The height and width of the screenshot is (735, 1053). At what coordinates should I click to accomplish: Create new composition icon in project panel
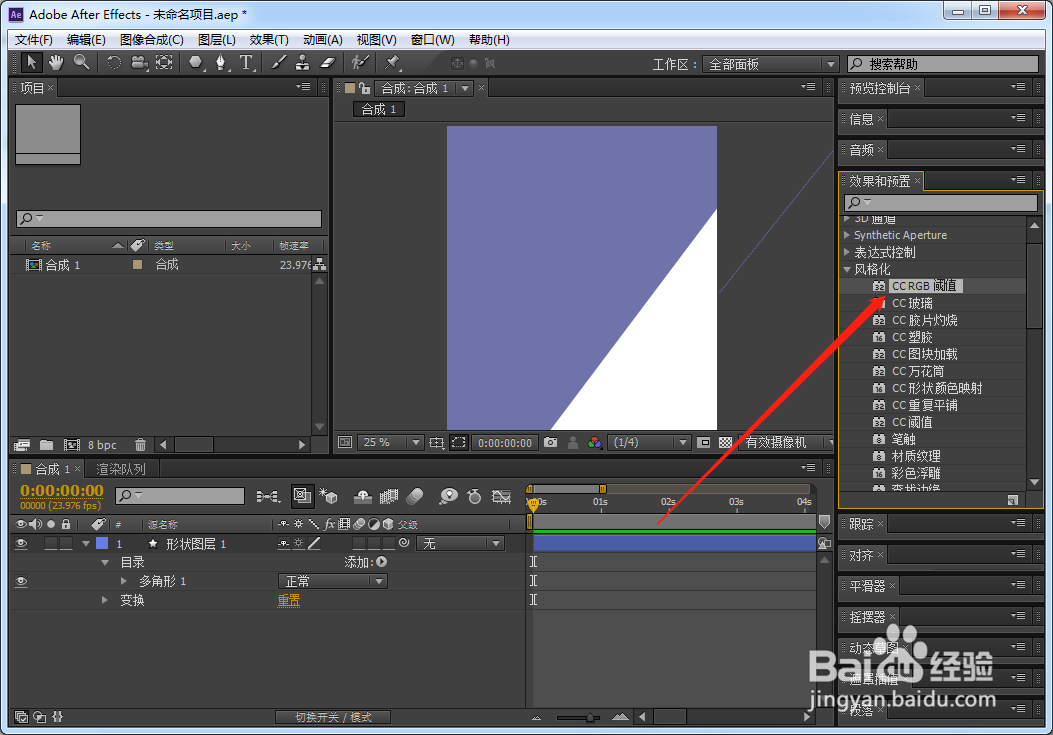coord(72,445)
